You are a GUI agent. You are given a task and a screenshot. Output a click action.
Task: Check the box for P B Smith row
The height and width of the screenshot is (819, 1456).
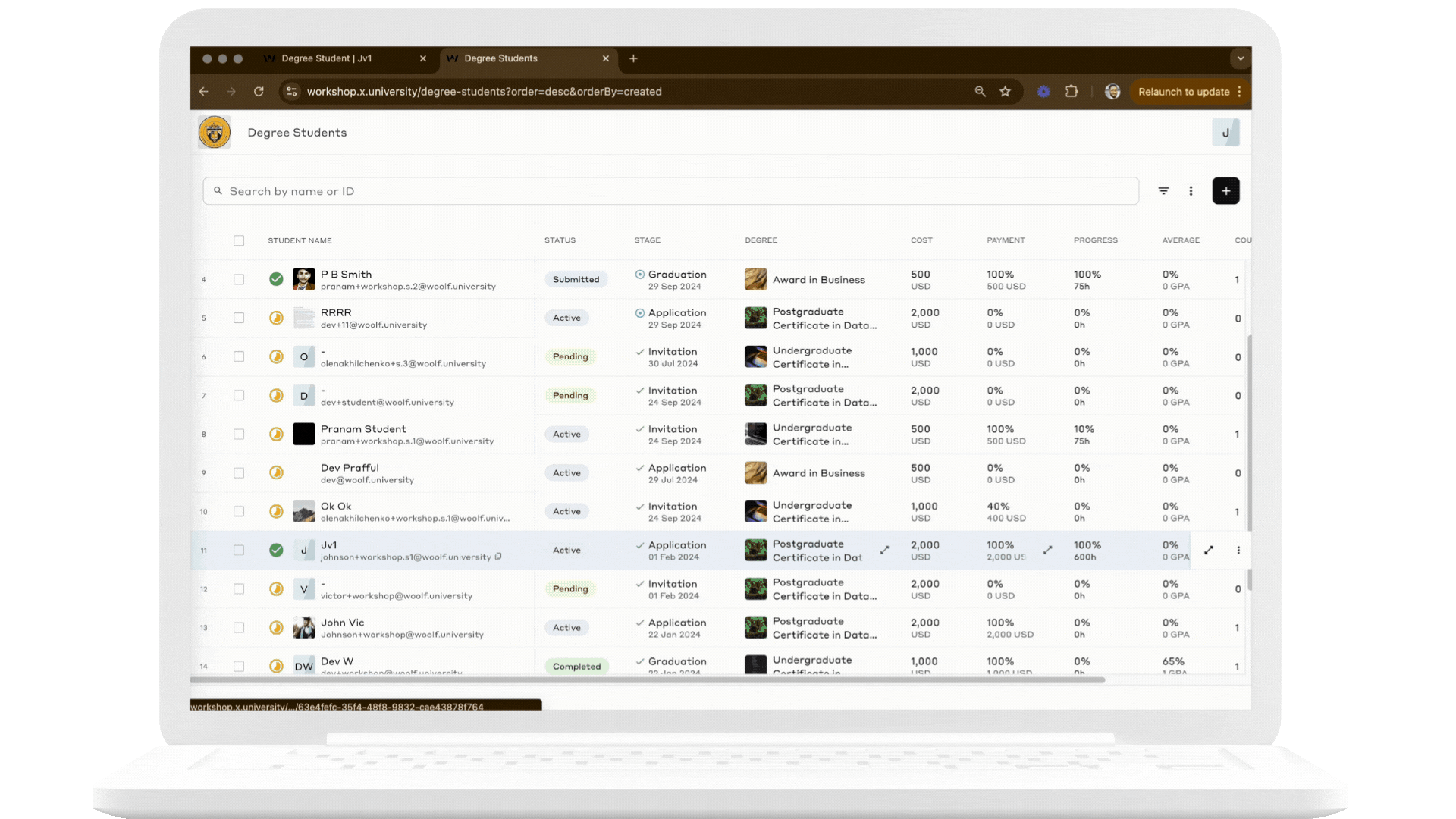239,280
